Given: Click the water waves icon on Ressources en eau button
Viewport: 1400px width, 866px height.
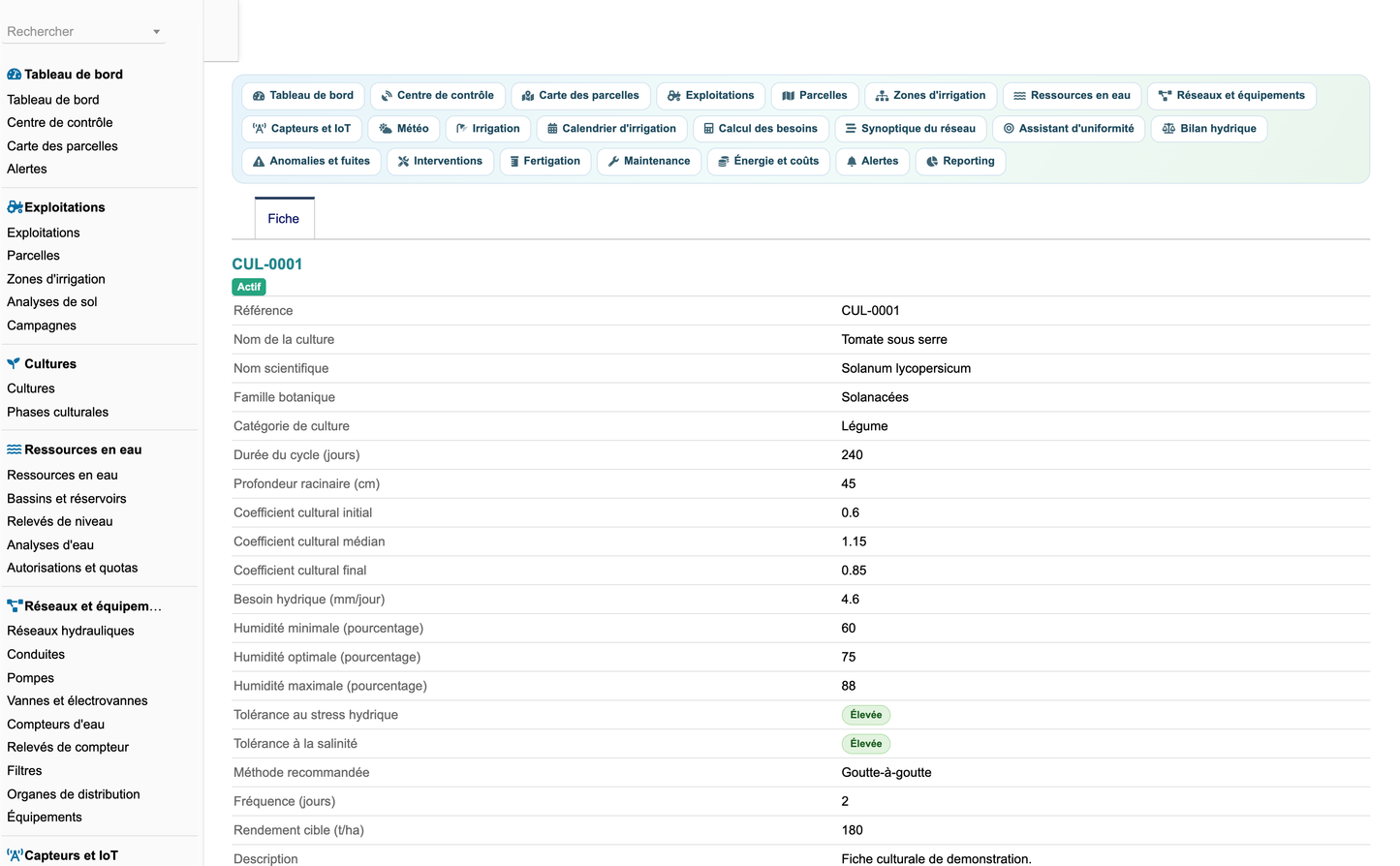Looking at the screenshot, I should click(x=1020, y=96).
